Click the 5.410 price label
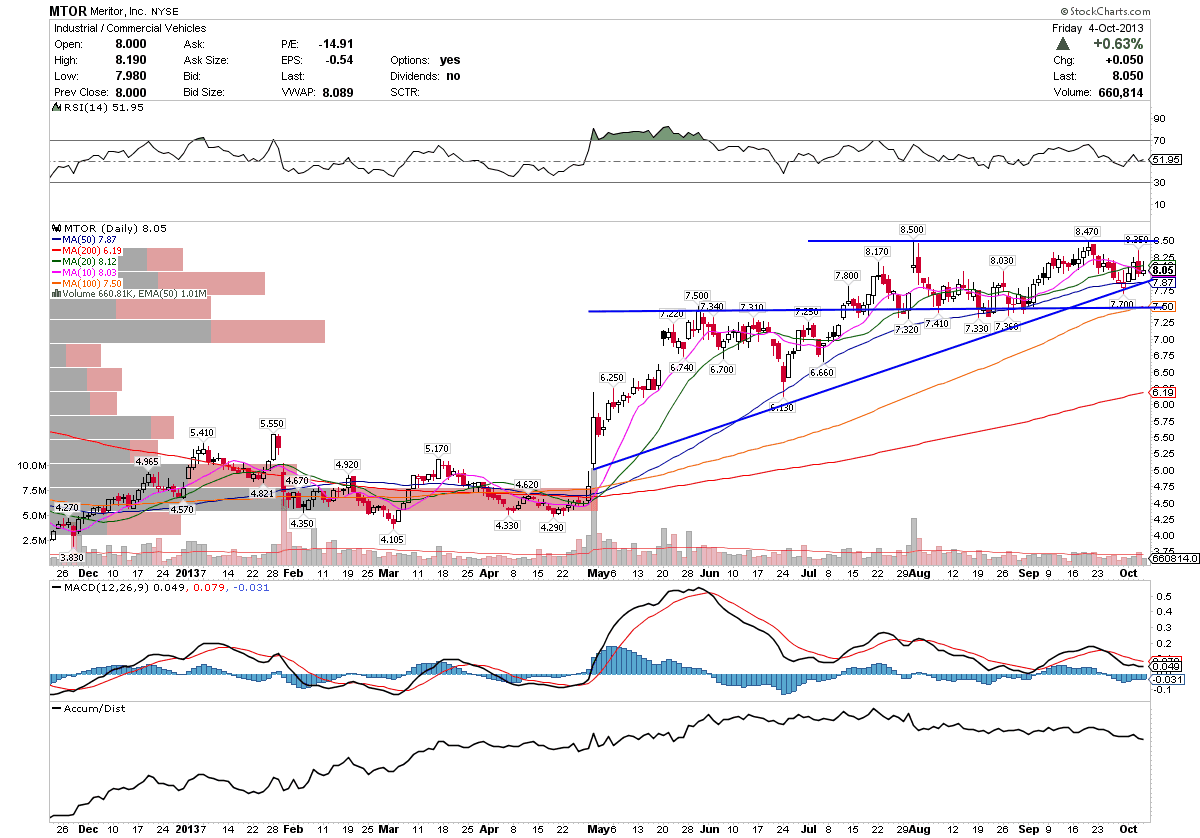This screenshot has height=838, width=1200. [204, 433]
